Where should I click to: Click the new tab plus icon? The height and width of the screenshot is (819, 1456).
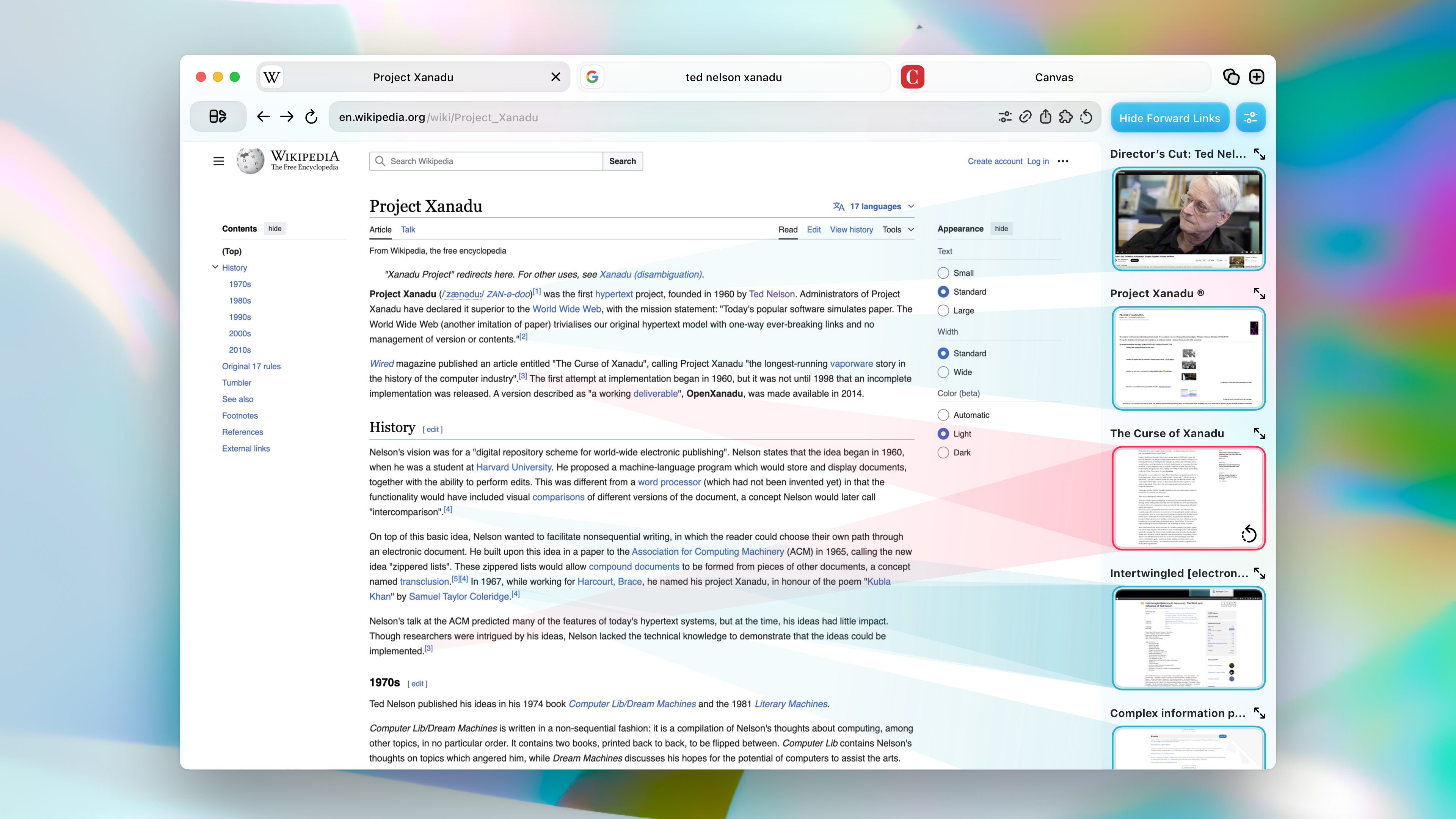point(1256,77)
